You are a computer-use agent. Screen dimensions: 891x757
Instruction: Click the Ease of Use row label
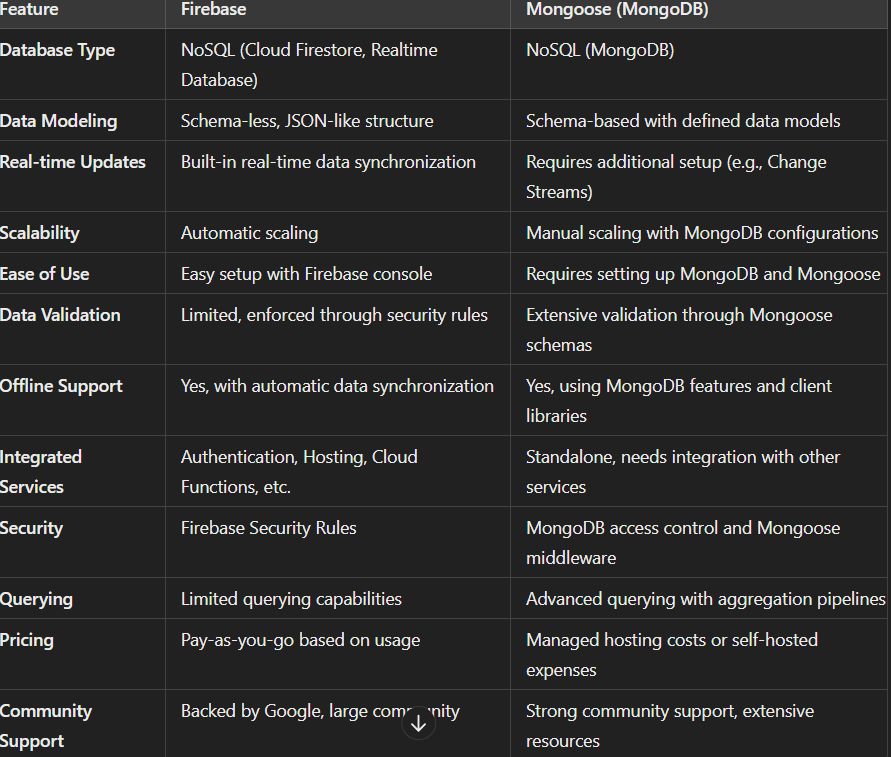click(44, 274)
